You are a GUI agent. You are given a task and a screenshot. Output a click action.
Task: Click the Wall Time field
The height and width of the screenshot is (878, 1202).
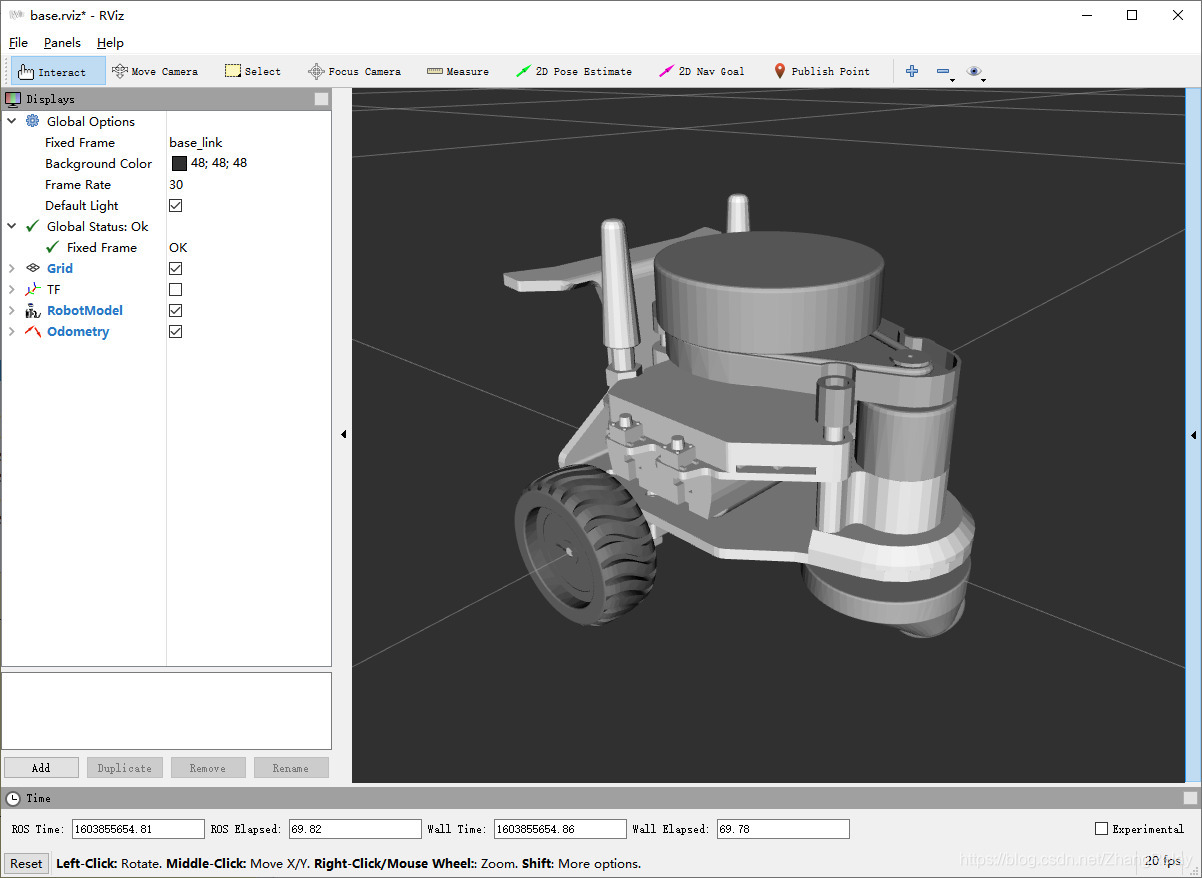560,829
